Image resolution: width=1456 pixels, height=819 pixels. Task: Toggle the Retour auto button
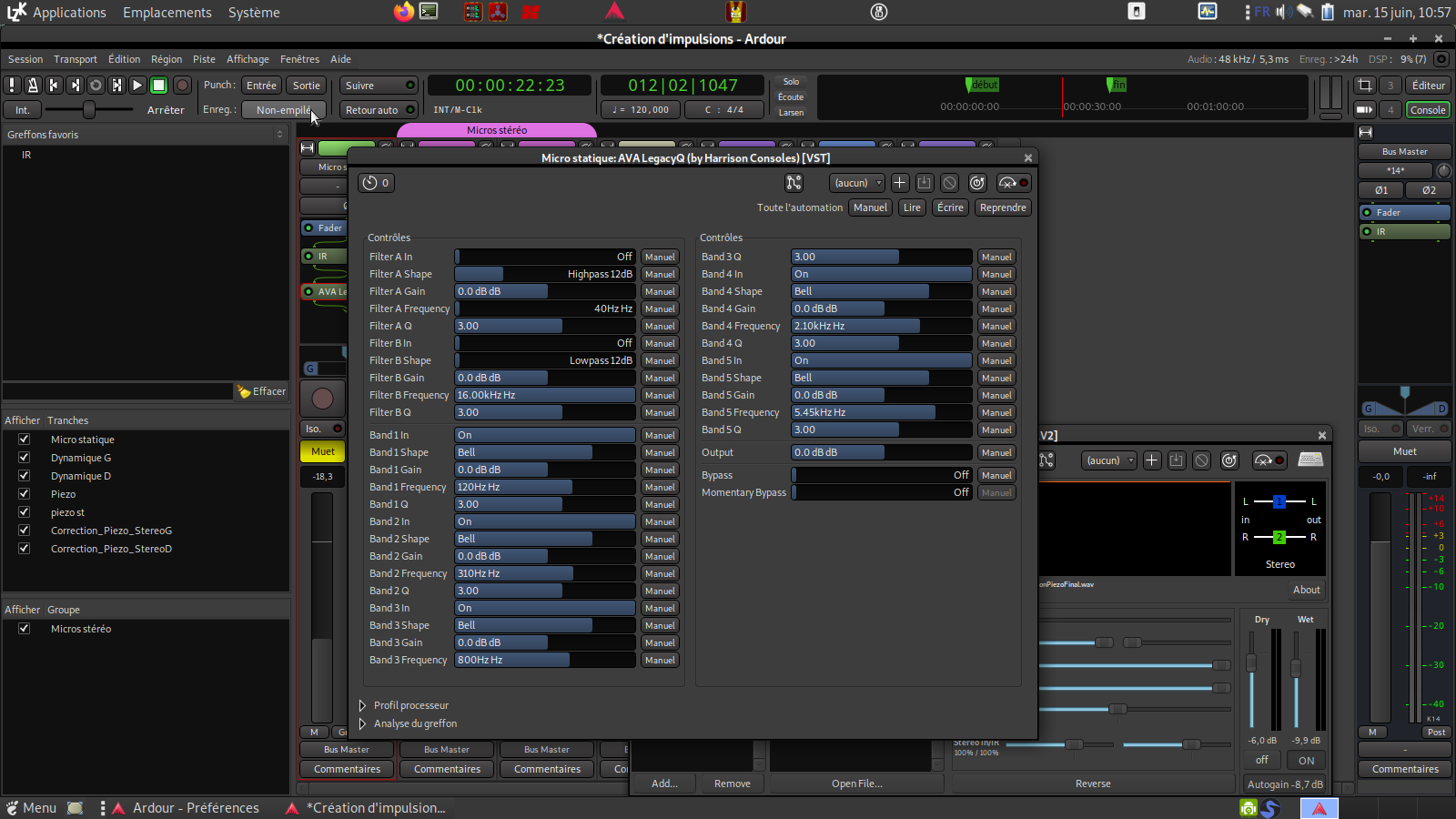379,110
